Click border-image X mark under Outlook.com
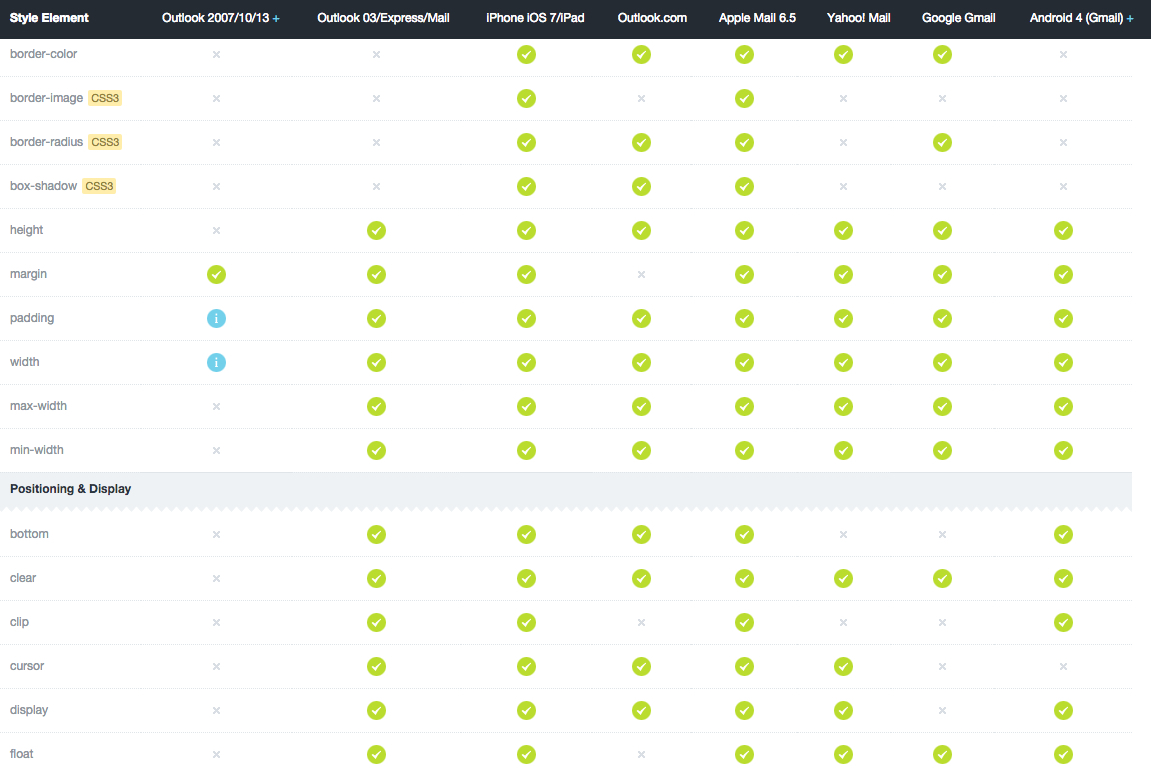Image resolution: width=1151 pixels, height=771 pixels. tap(642, 98)
